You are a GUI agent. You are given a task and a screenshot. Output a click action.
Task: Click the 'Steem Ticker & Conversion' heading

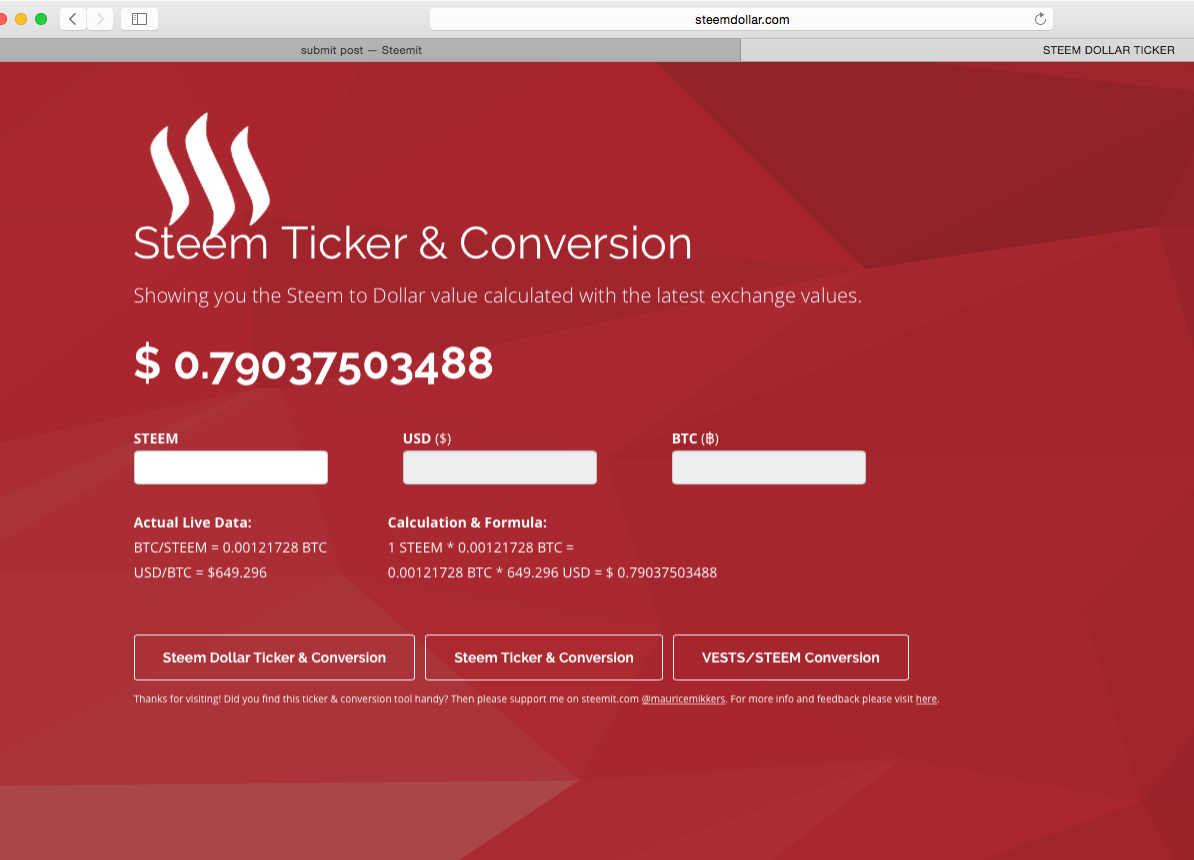413,243
